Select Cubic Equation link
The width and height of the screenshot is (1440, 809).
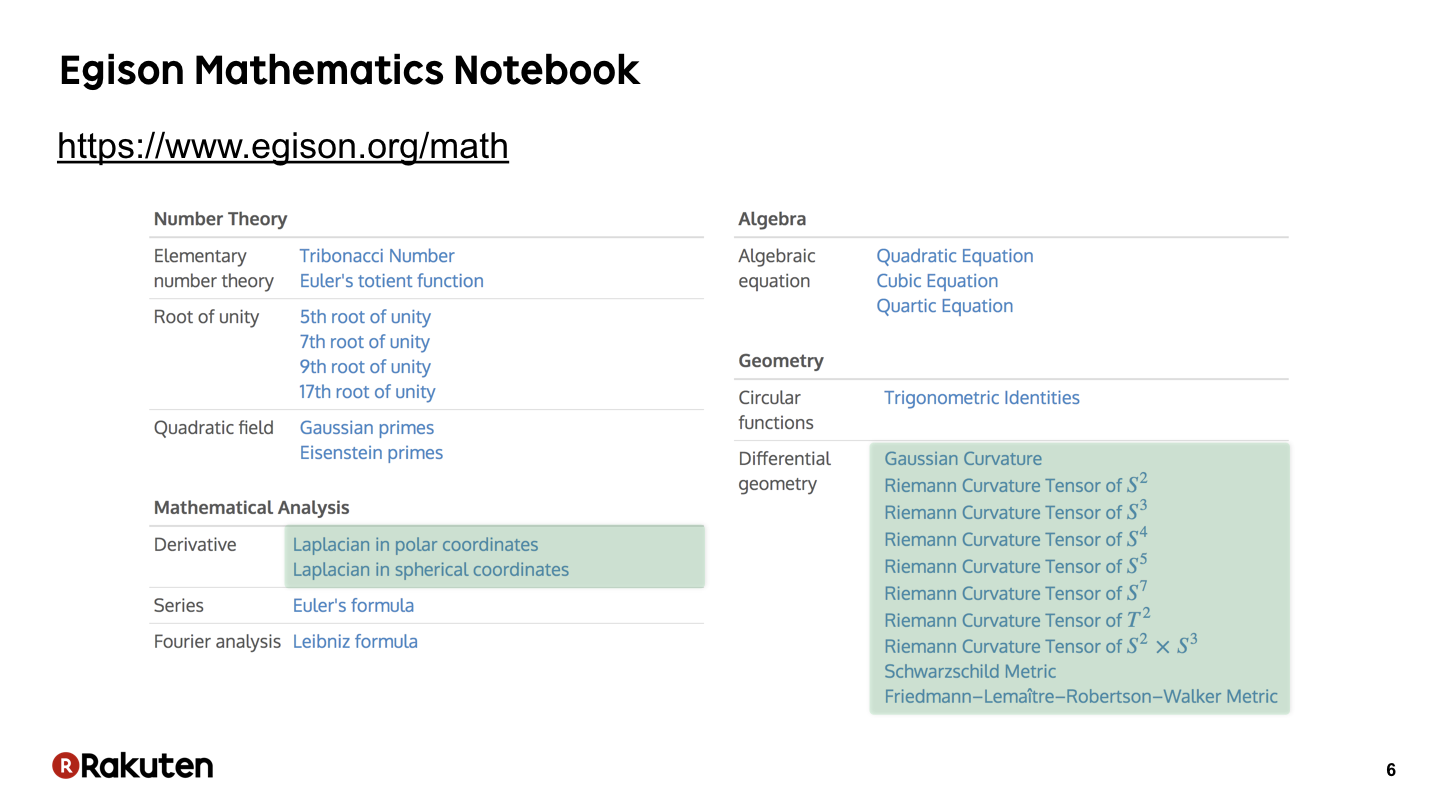[937, 281]
